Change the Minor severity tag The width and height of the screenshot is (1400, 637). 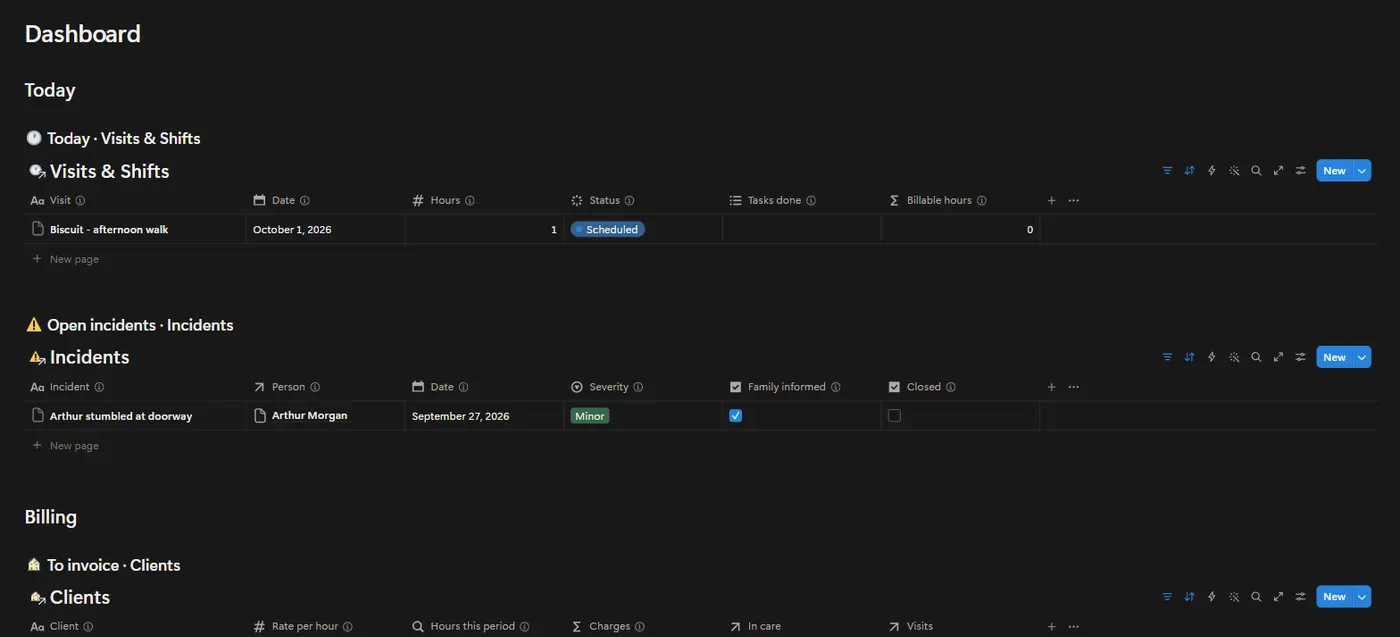coord(590,416)
